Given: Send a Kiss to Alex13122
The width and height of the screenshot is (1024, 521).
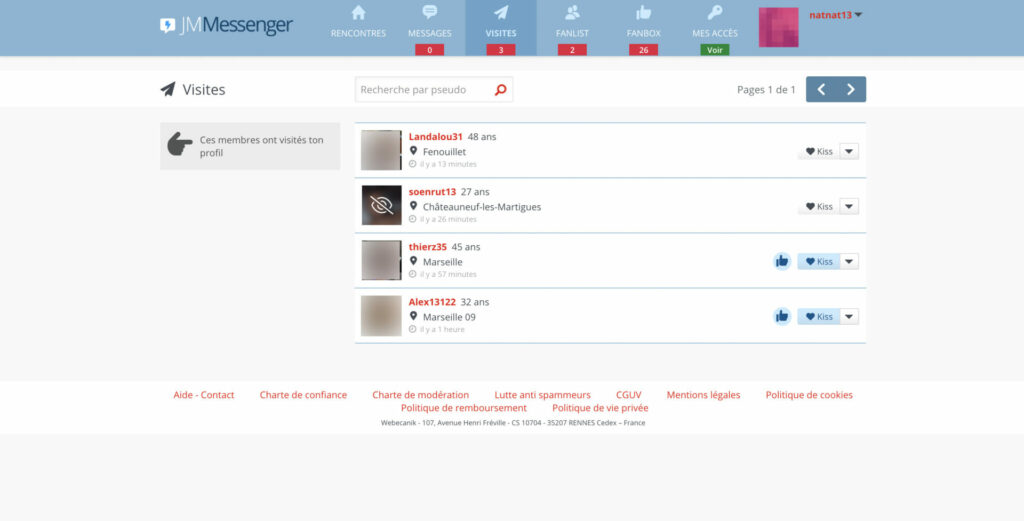Looking at the screenshot, I should tap(819, 317).
